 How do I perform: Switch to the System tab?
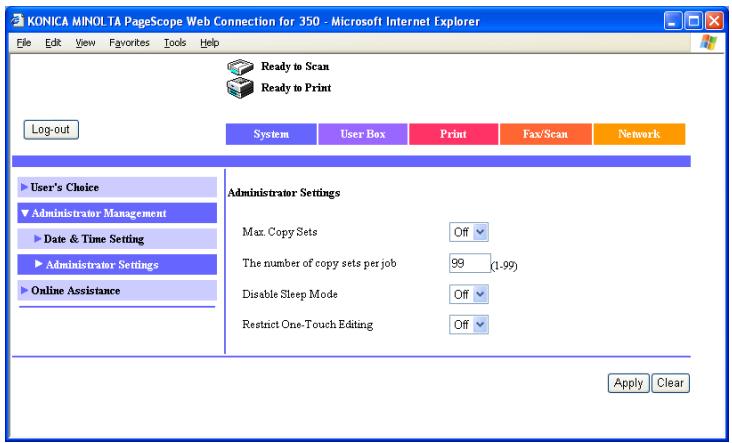(271, 134)
